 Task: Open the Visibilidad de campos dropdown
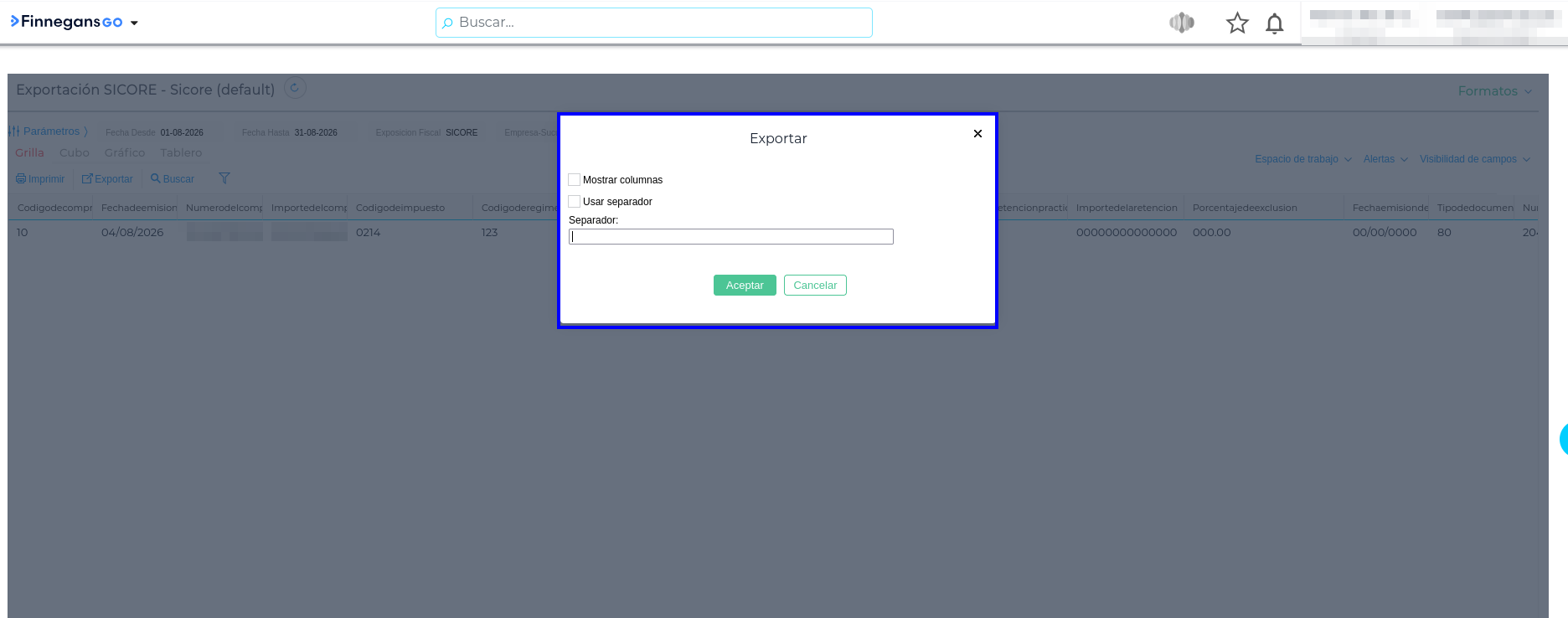tap(1475, 159)
